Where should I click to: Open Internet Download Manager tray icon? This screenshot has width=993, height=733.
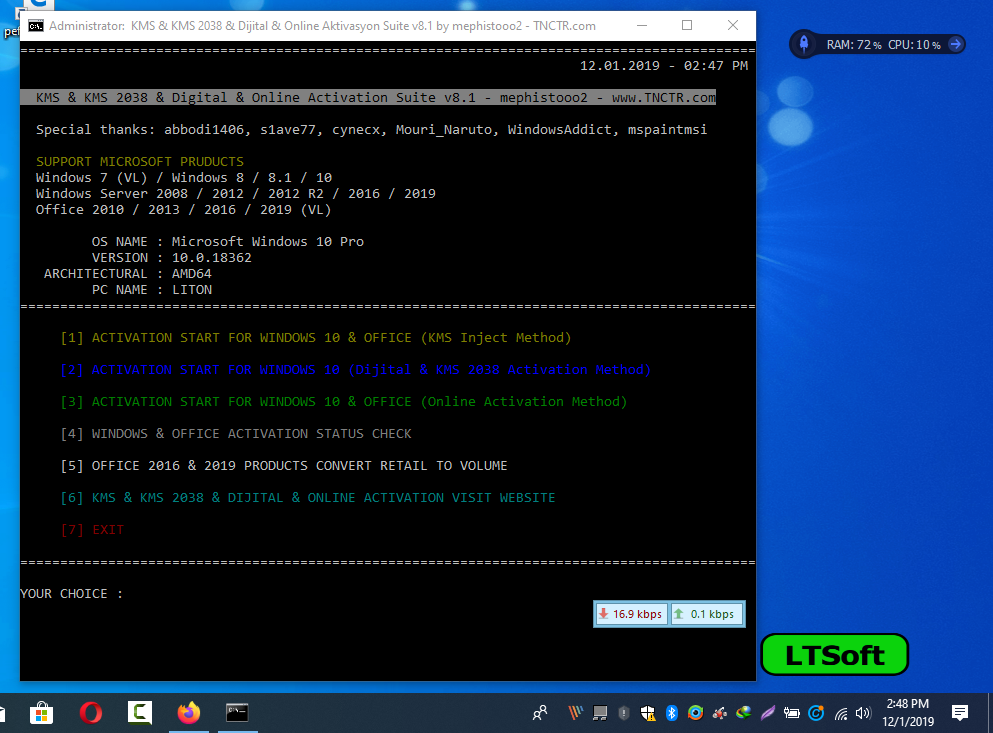click(x=743, y=713)
